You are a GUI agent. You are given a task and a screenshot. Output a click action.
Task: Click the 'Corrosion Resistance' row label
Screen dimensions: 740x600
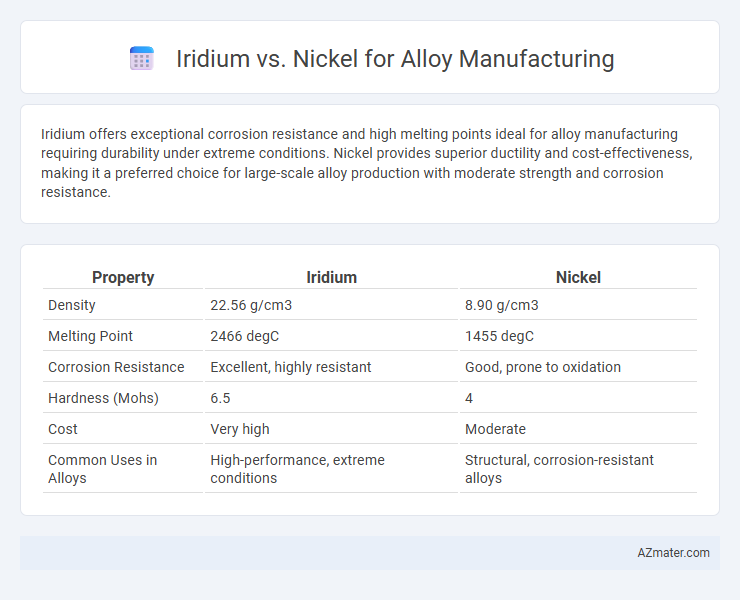pos(116,367)
